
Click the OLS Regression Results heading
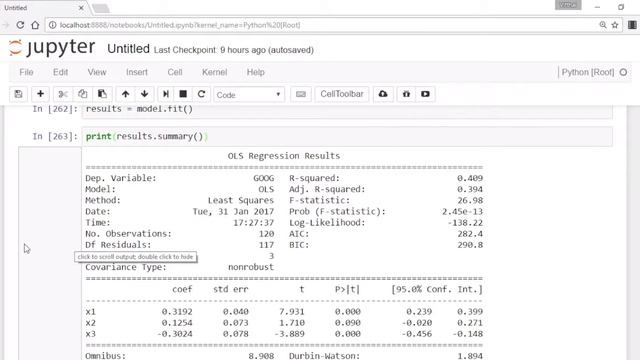(x=284, y=156)
